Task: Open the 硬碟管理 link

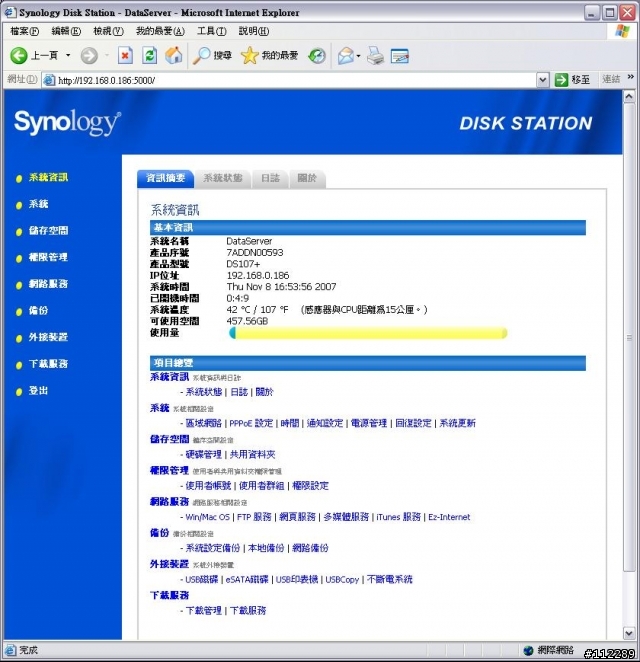Action: point(203,454)
